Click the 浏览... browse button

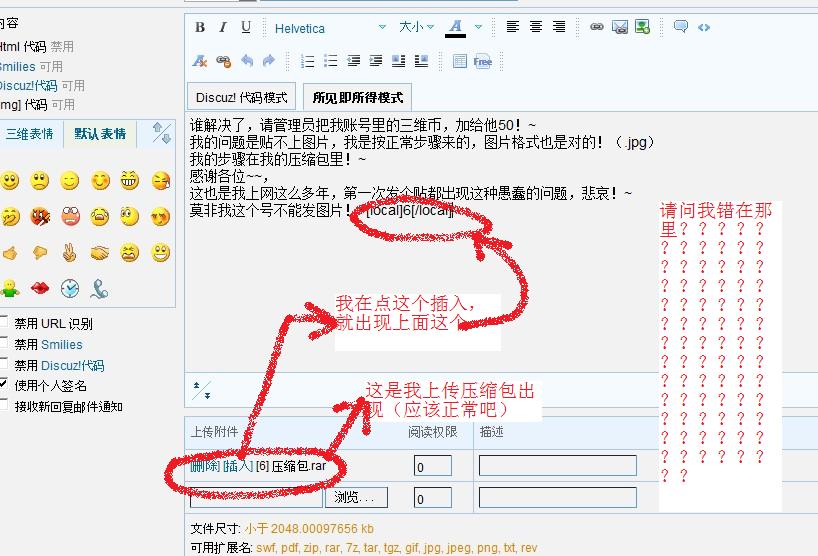(x=356, y=497)
